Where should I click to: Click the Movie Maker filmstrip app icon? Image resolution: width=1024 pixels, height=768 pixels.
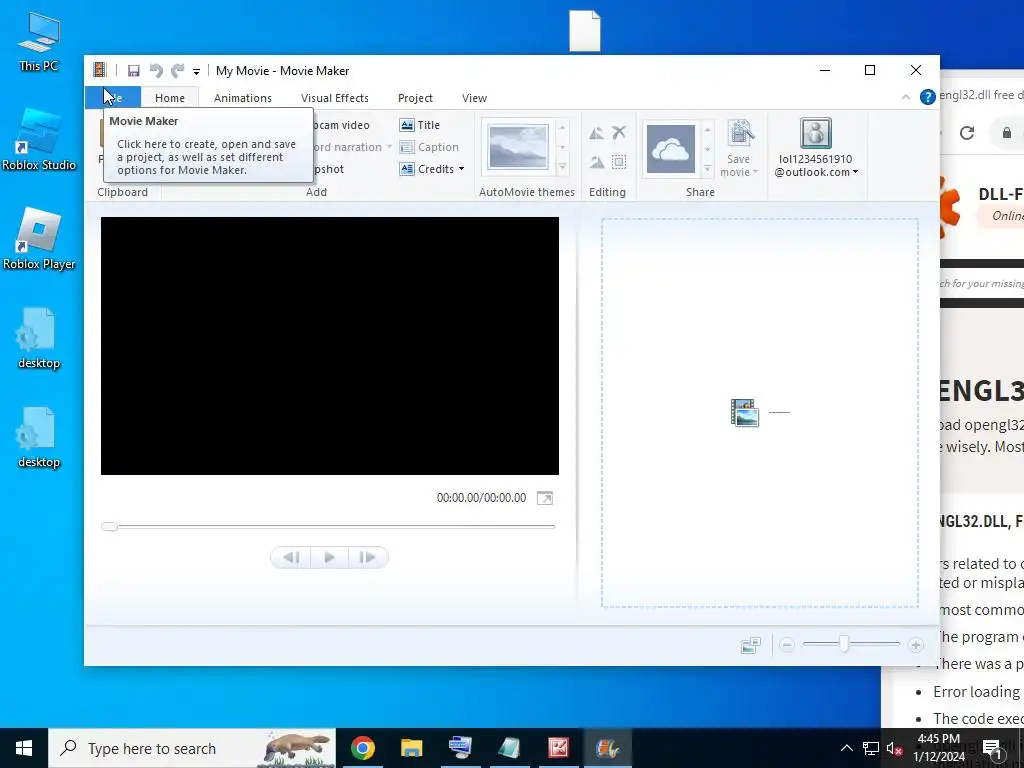[x=99, y=70]
